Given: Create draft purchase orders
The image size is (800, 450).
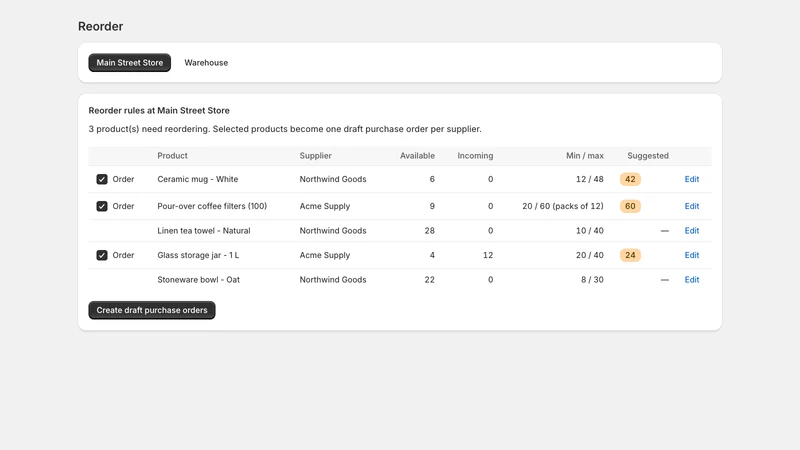Looking at the screenshot, I should point(152,310).
